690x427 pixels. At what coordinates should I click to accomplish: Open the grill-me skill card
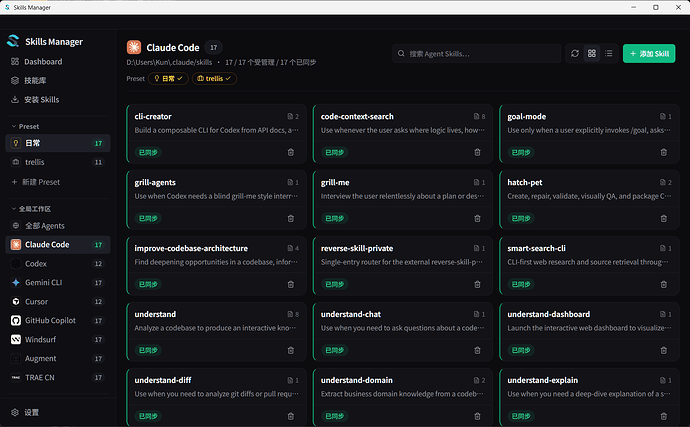tap(403, 200)
